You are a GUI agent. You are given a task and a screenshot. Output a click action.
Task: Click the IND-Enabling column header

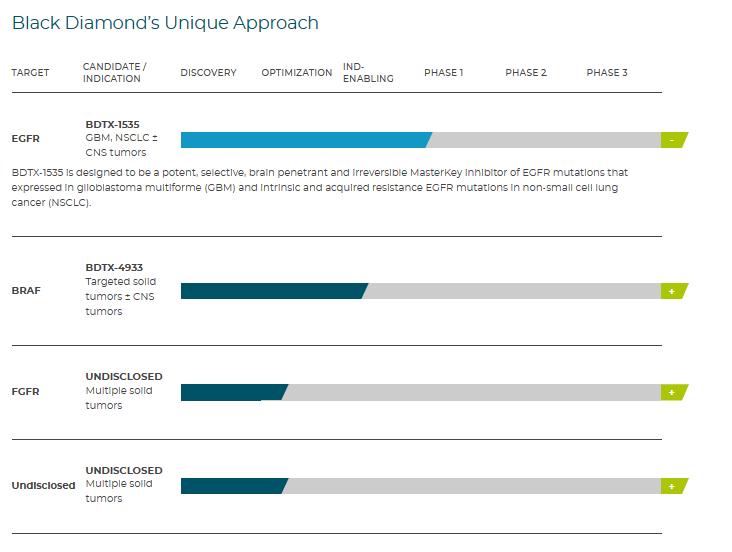pos(367,73)
